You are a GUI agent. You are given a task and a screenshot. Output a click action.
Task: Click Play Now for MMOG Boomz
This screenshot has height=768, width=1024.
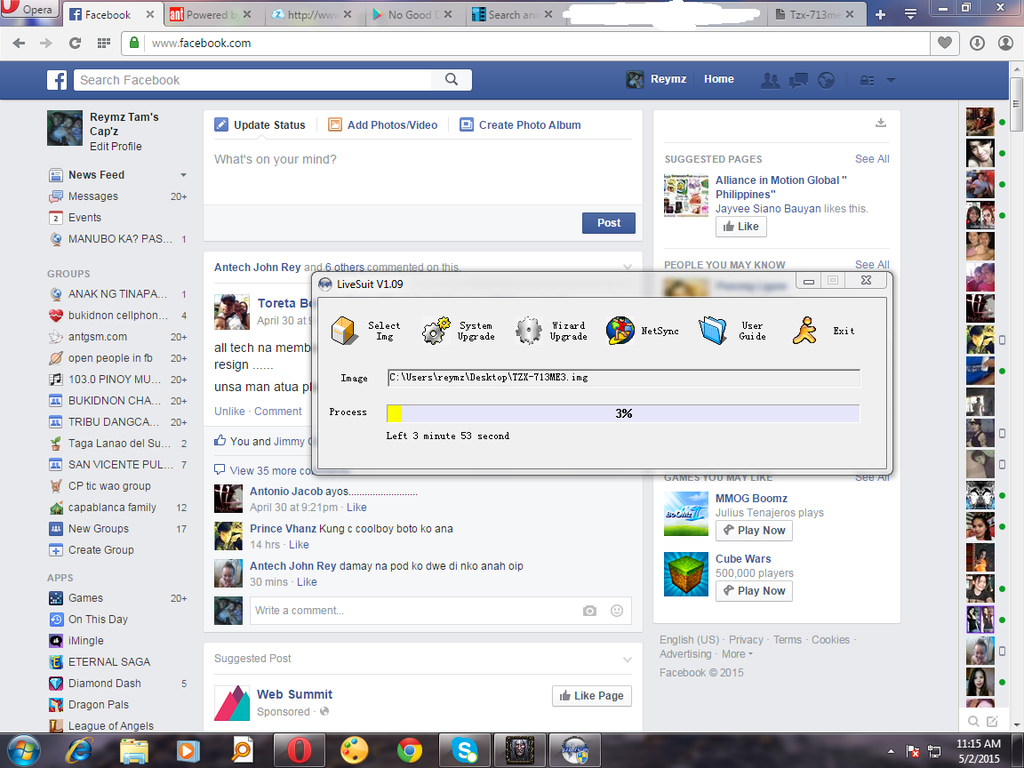click(754, 530)
